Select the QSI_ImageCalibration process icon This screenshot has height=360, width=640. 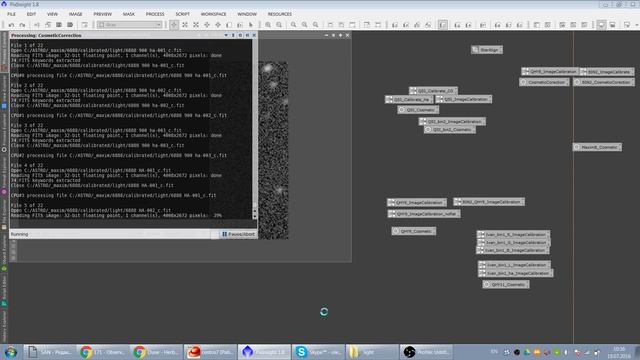(463, 99)
